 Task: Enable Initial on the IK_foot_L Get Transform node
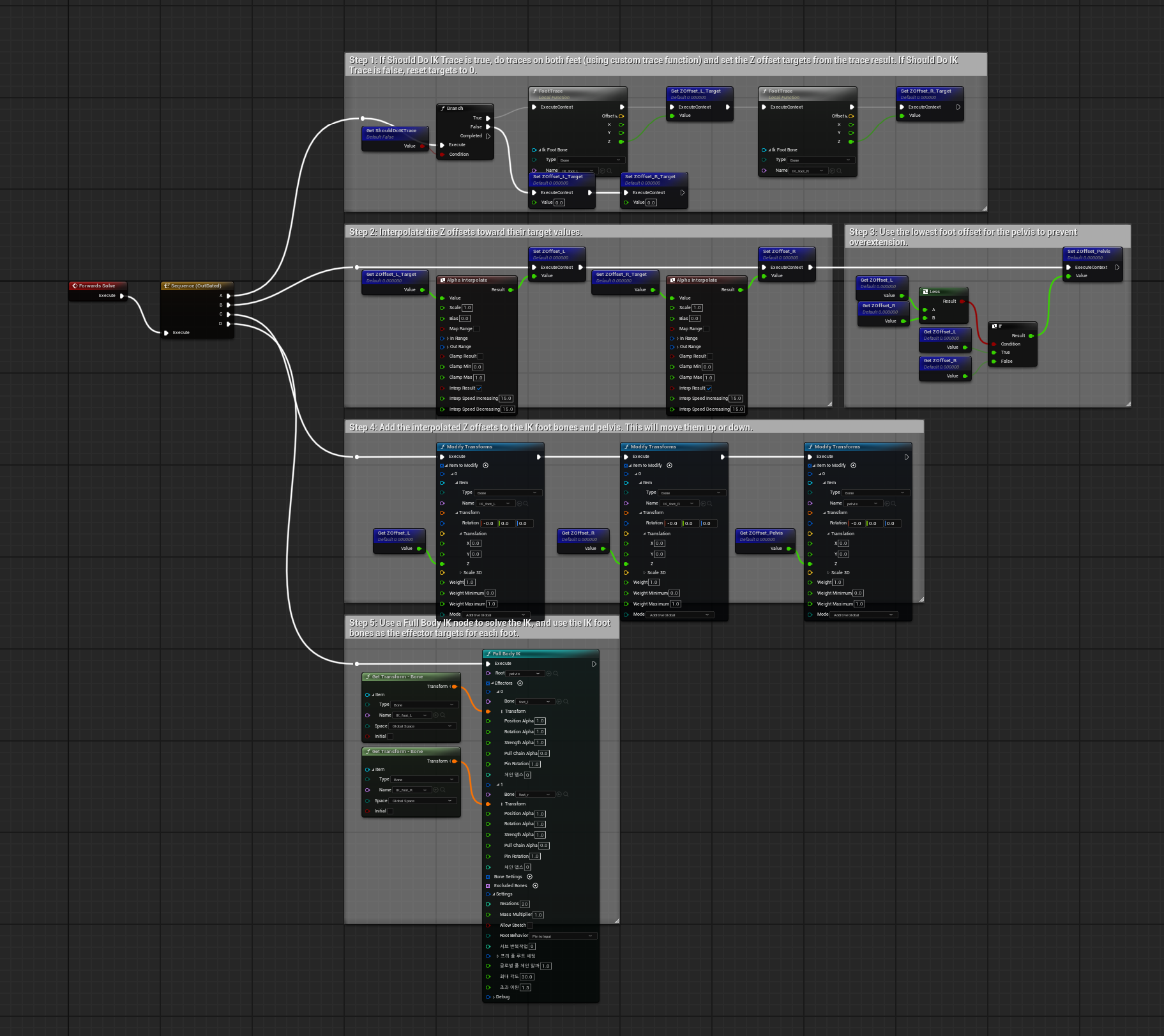(390, 736)
